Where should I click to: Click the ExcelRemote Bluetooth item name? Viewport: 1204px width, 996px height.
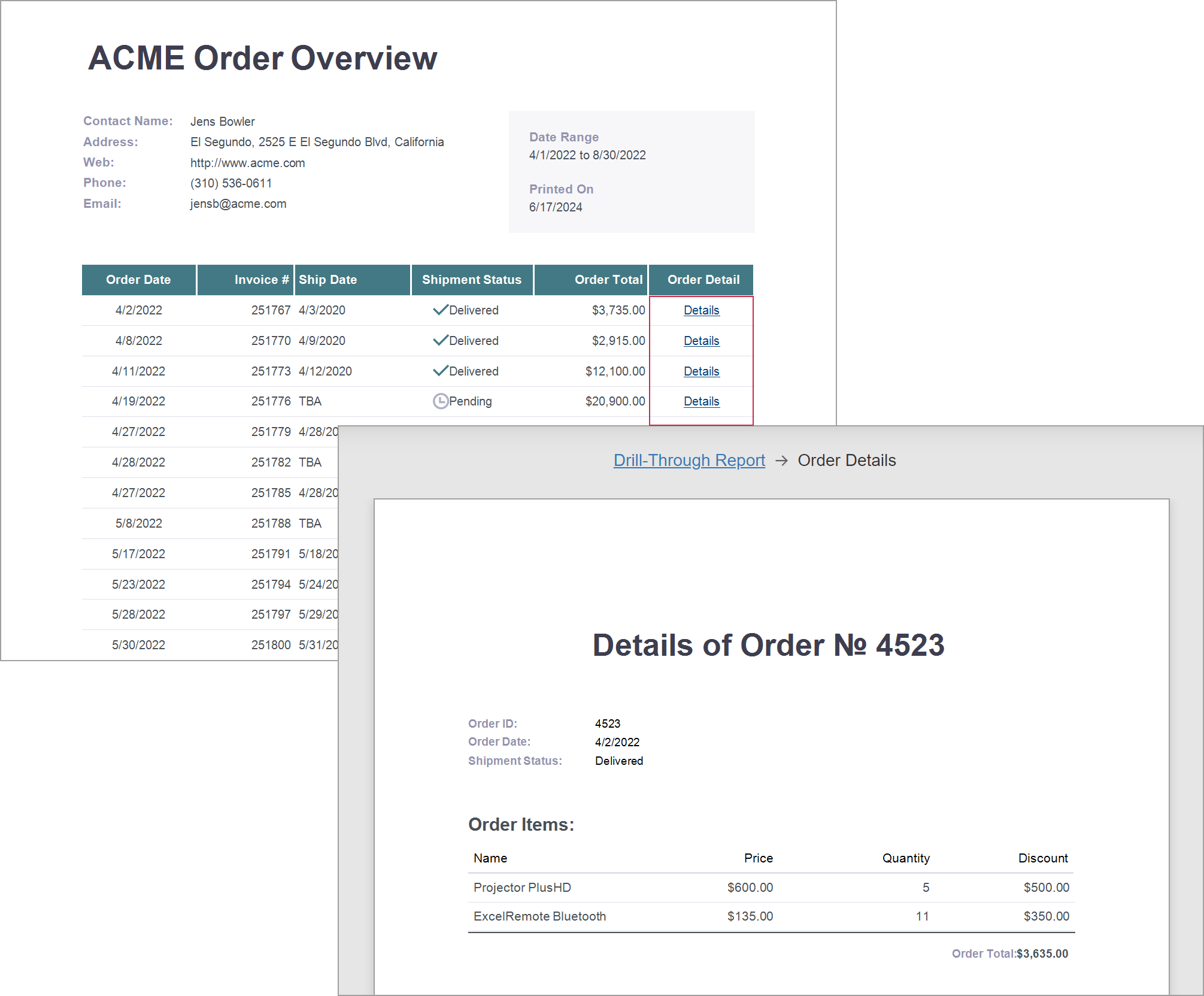pyautogui.click(x=539, y=916)
